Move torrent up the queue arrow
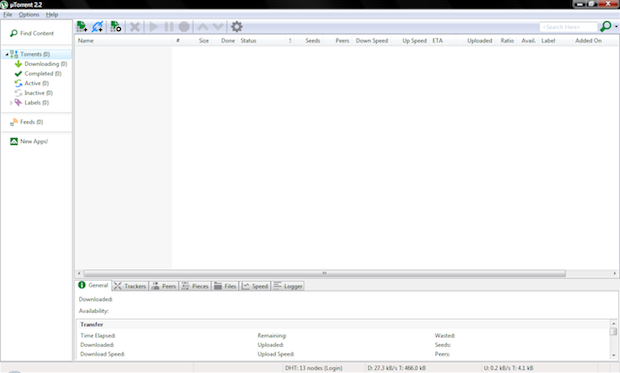Viewport: 620px width, 373px height. [203, 27]
